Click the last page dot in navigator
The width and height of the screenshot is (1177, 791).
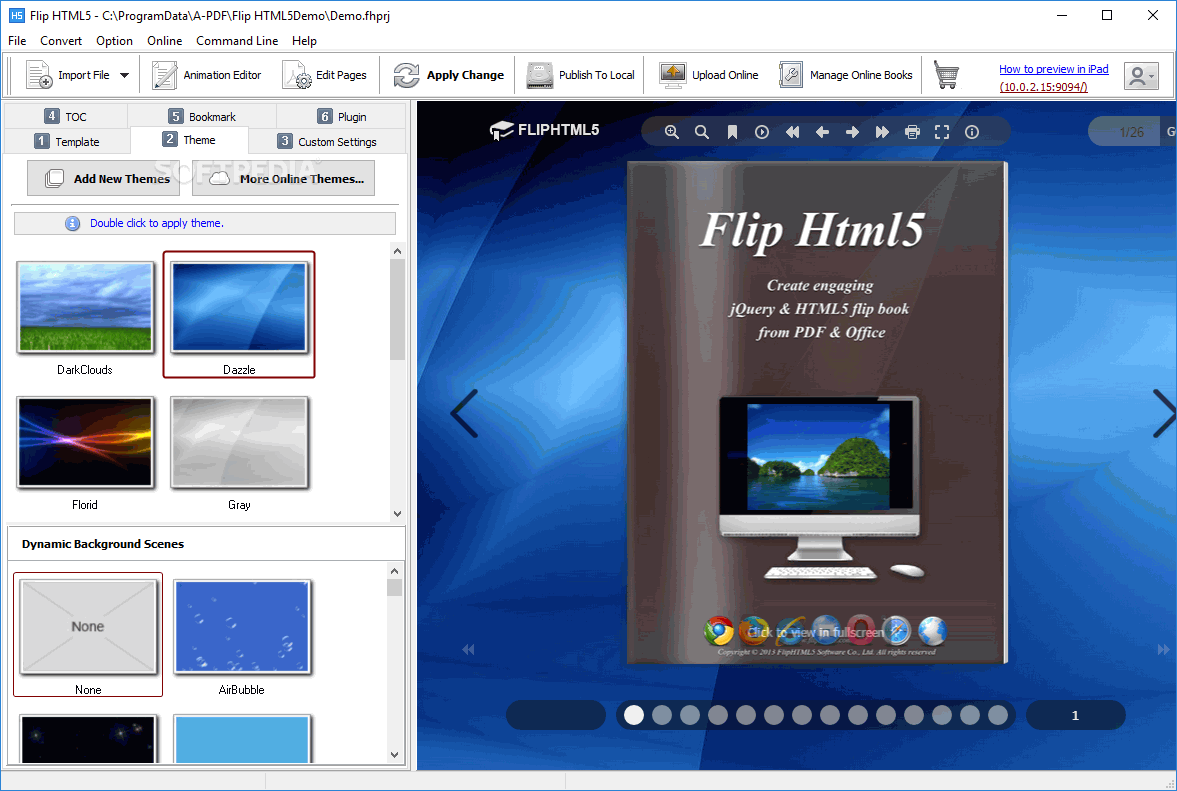[x=998, y=715]
